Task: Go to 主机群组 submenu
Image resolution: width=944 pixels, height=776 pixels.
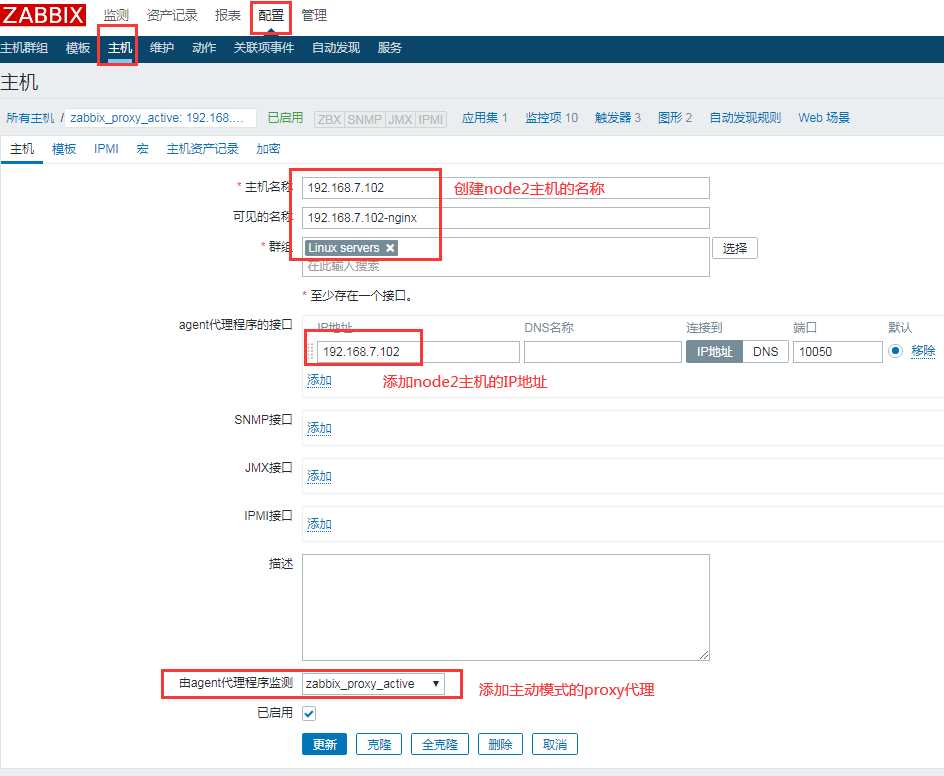Action: 24,48
